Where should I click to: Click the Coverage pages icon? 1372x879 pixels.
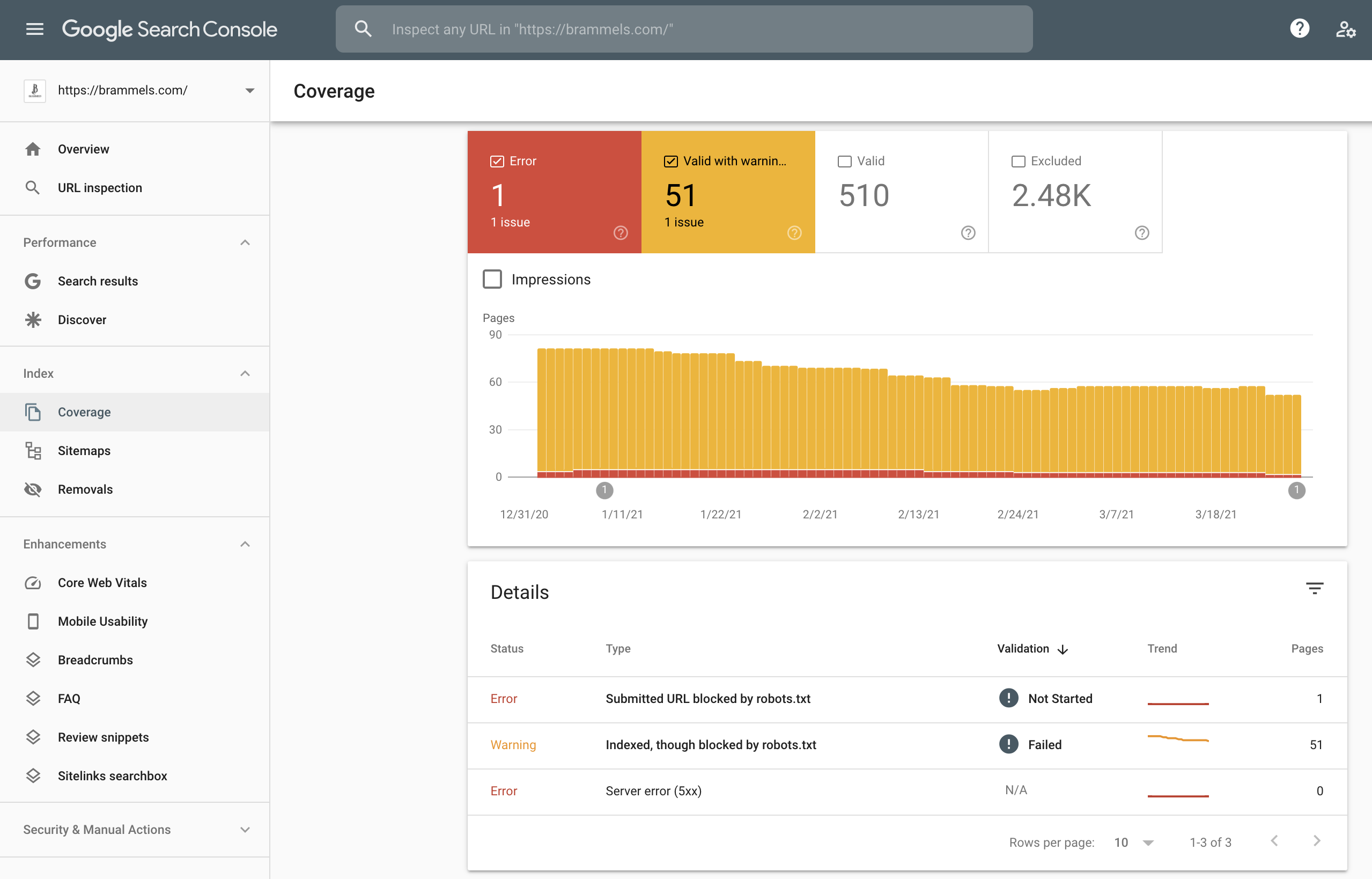pyautogui.click(x=33, y=412)
